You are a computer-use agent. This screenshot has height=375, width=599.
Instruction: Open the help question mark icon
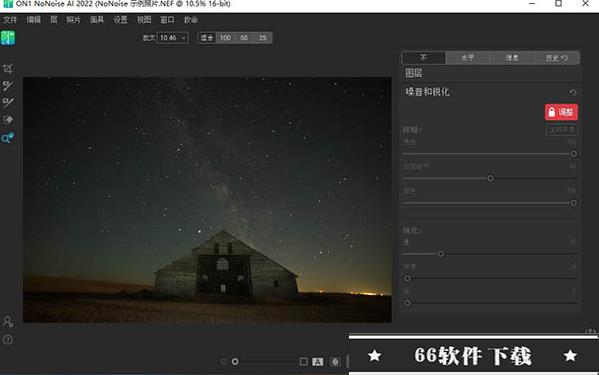[x=8, y=339]
